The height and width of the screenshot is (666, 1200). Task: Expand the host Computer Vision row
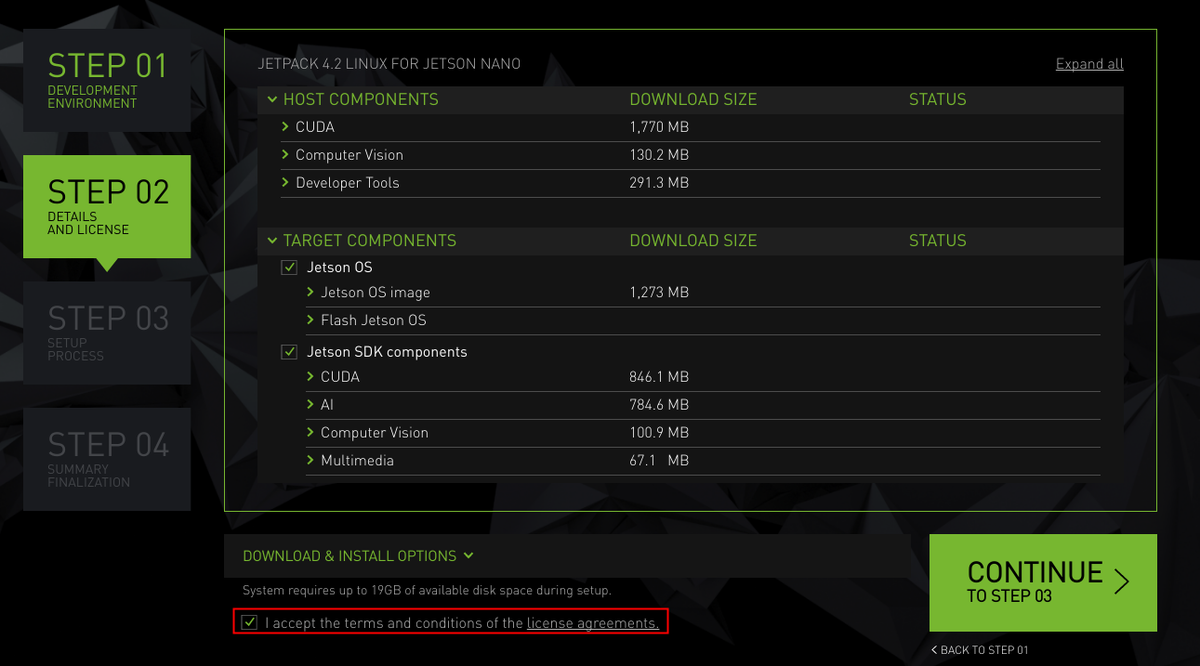coord(285,155)
